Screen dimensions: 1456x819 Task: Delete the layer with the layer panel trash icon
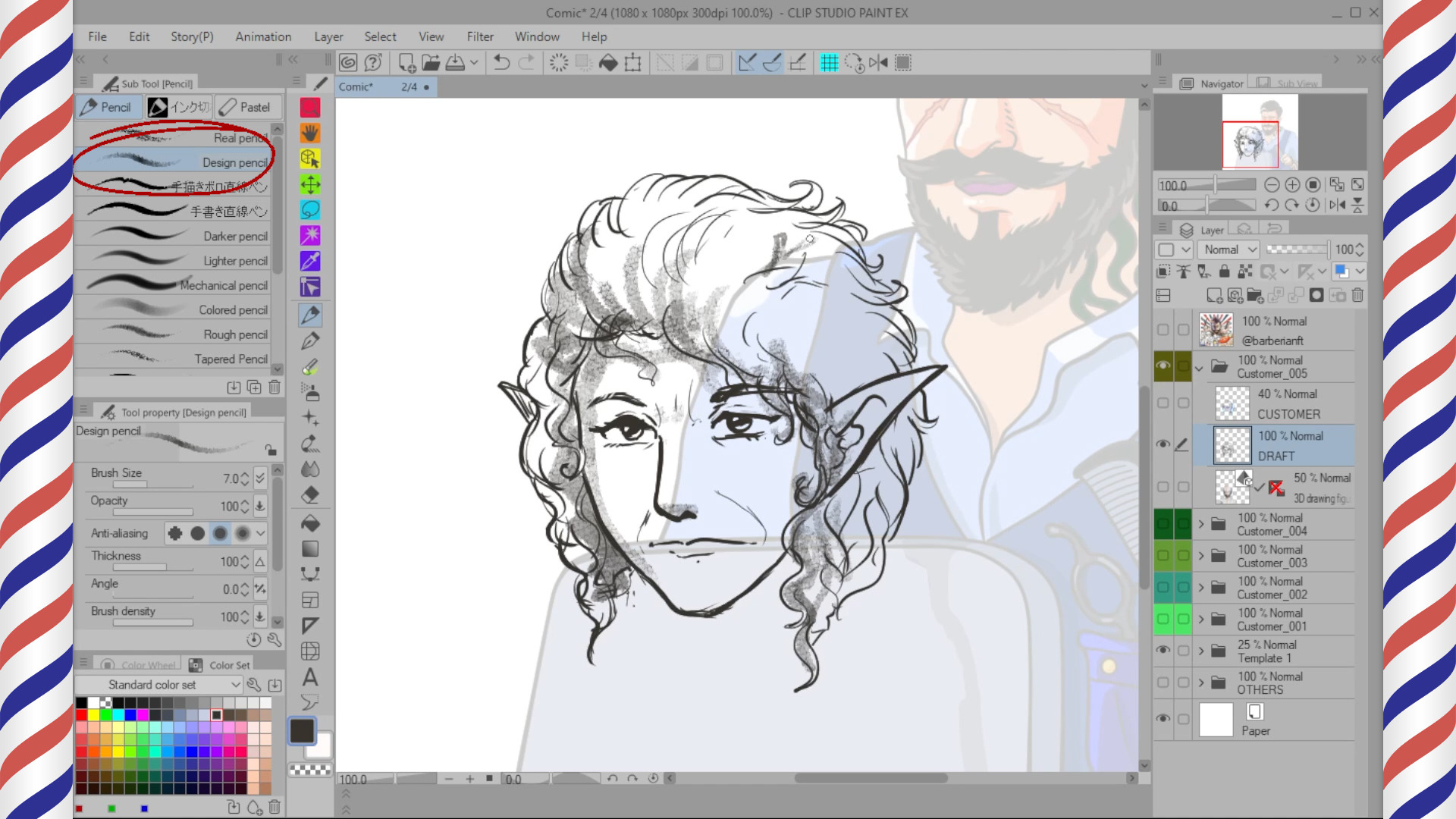1357,296
